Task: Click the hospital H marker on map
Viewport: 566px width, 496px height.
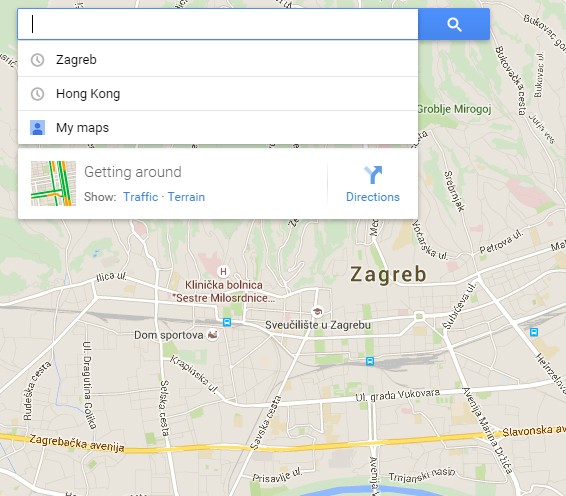Action: (223, 271)
